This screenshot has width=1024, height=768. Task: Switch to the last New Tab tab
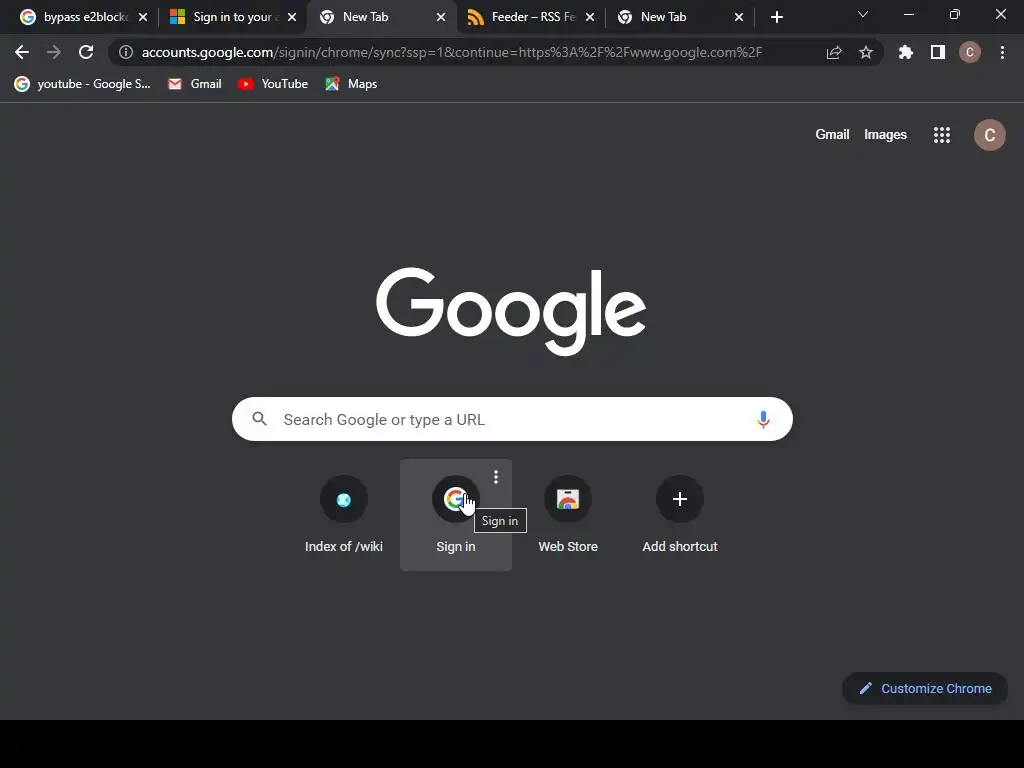(x=679, y=17)
